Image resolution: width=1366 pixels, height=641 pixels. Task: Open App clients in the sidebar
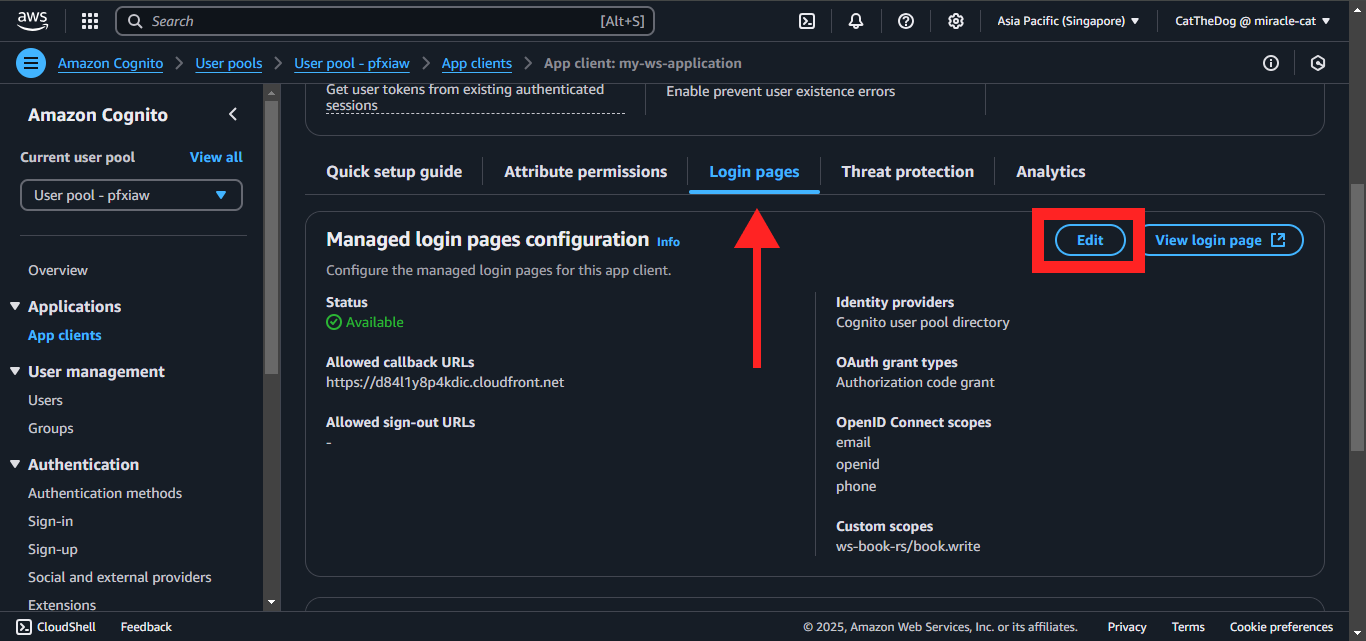tap(64, 335)
